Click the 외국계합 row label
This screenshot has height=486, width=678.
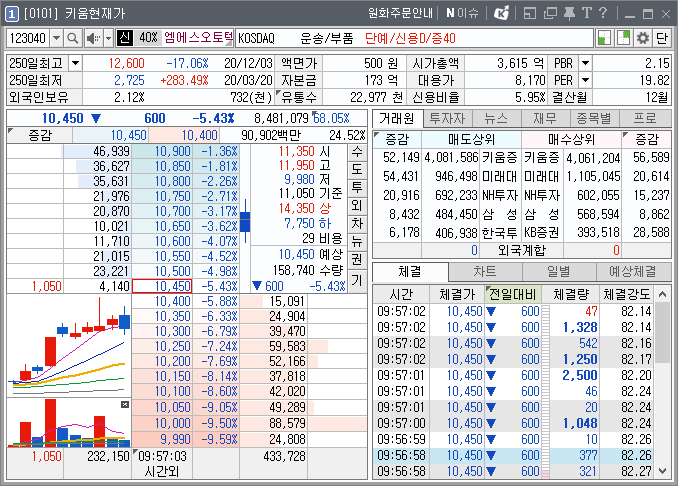(x=521, y=250)
